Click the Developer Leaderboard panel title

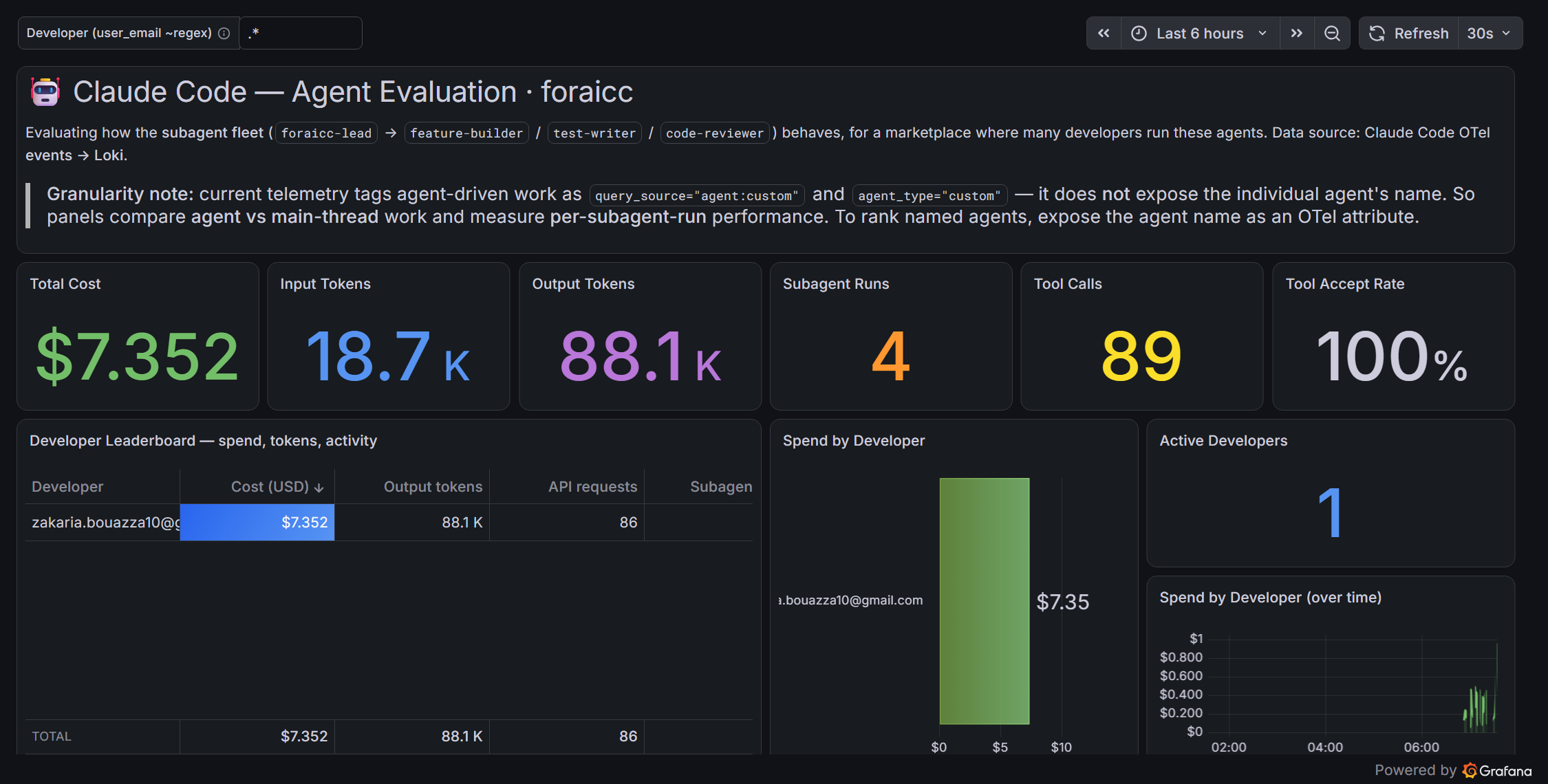pos(203,440)
